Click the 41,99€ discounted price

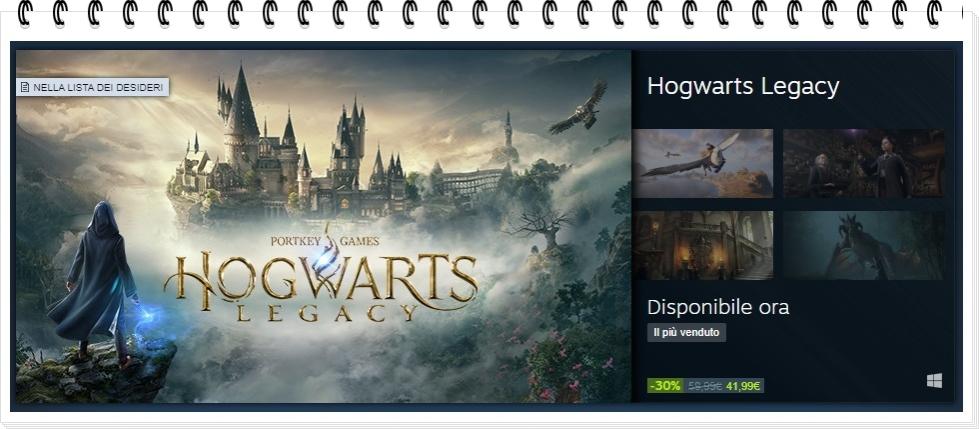[x=743, y=386]
